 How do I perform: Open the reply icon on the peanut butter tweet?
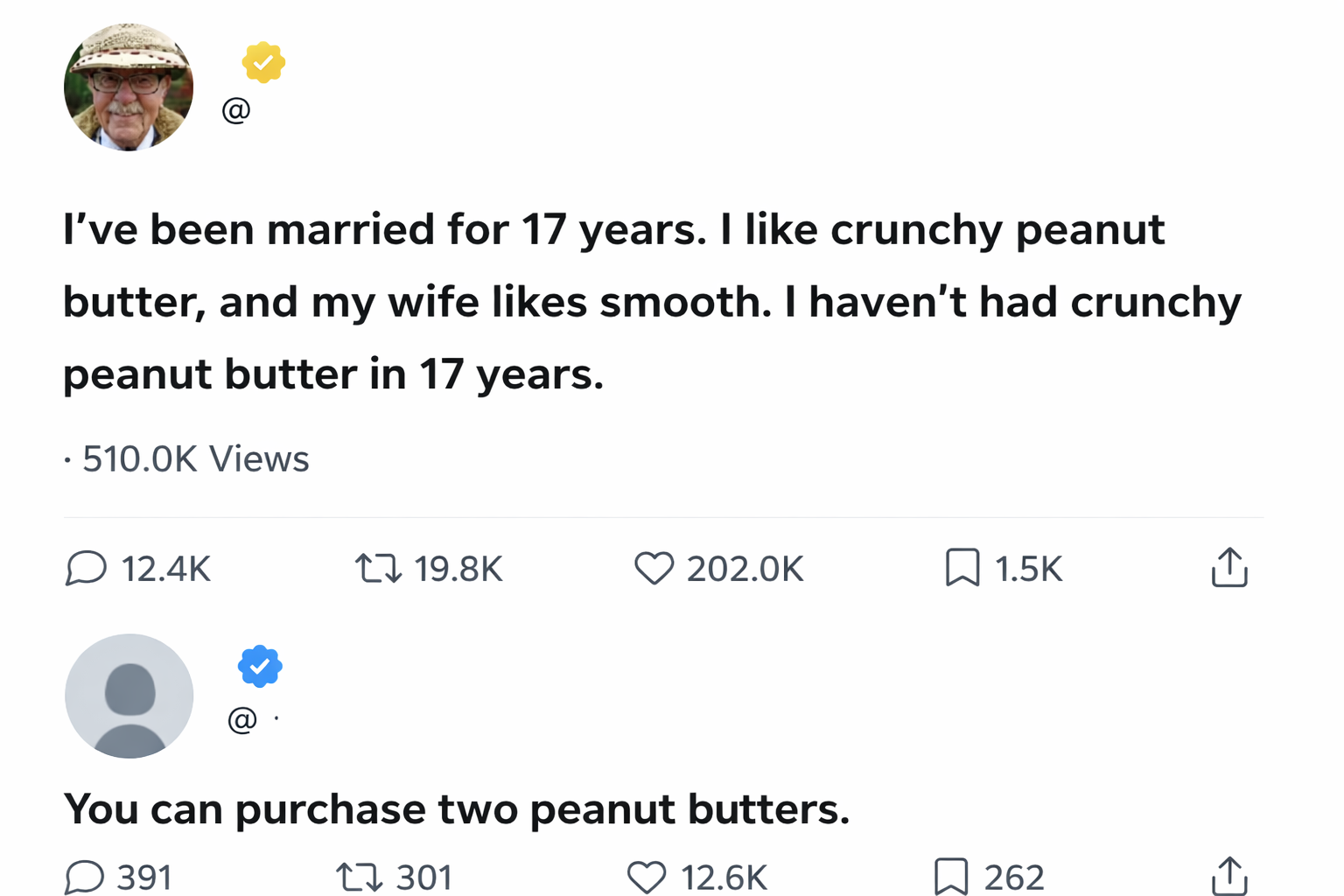85,568
